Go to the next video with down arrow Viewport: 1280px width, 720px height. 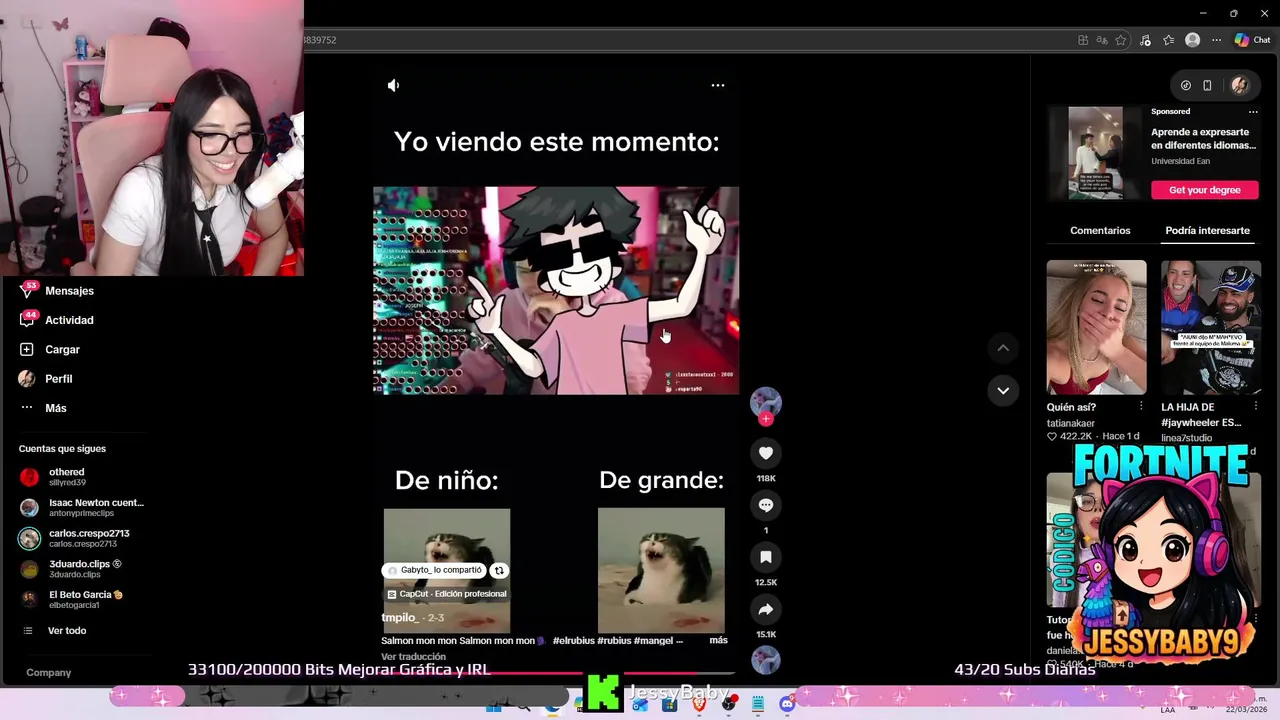point(1003,390)
